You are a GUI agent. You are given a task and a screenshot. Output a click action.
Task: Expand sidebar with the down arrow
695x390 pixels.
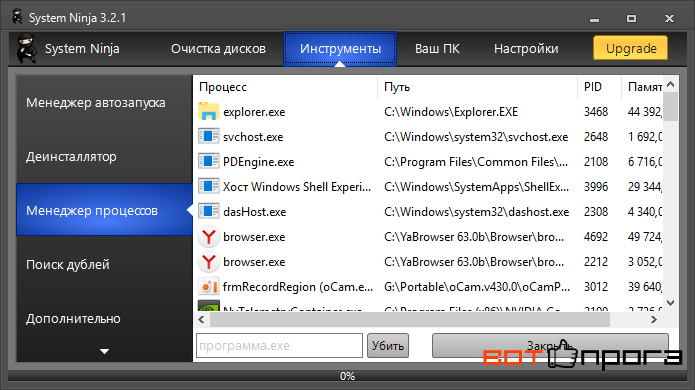(x=104, y=351)
